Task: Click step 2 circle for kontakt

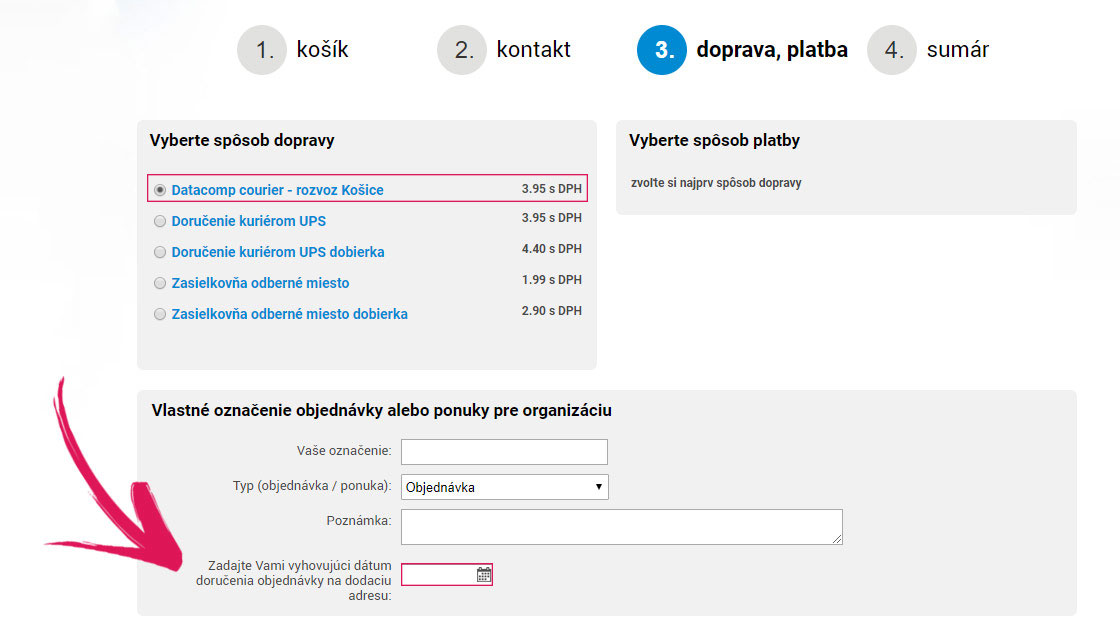Action: (462, 50)
